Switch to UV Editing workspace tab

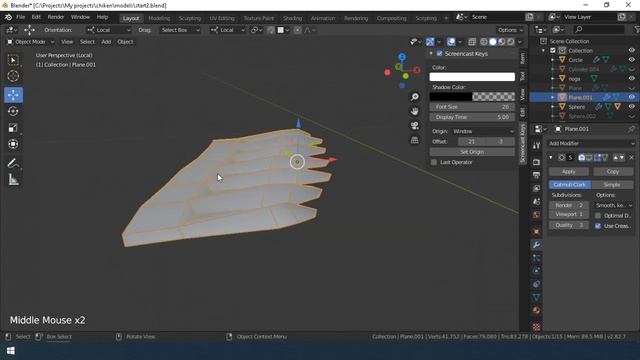222,18
